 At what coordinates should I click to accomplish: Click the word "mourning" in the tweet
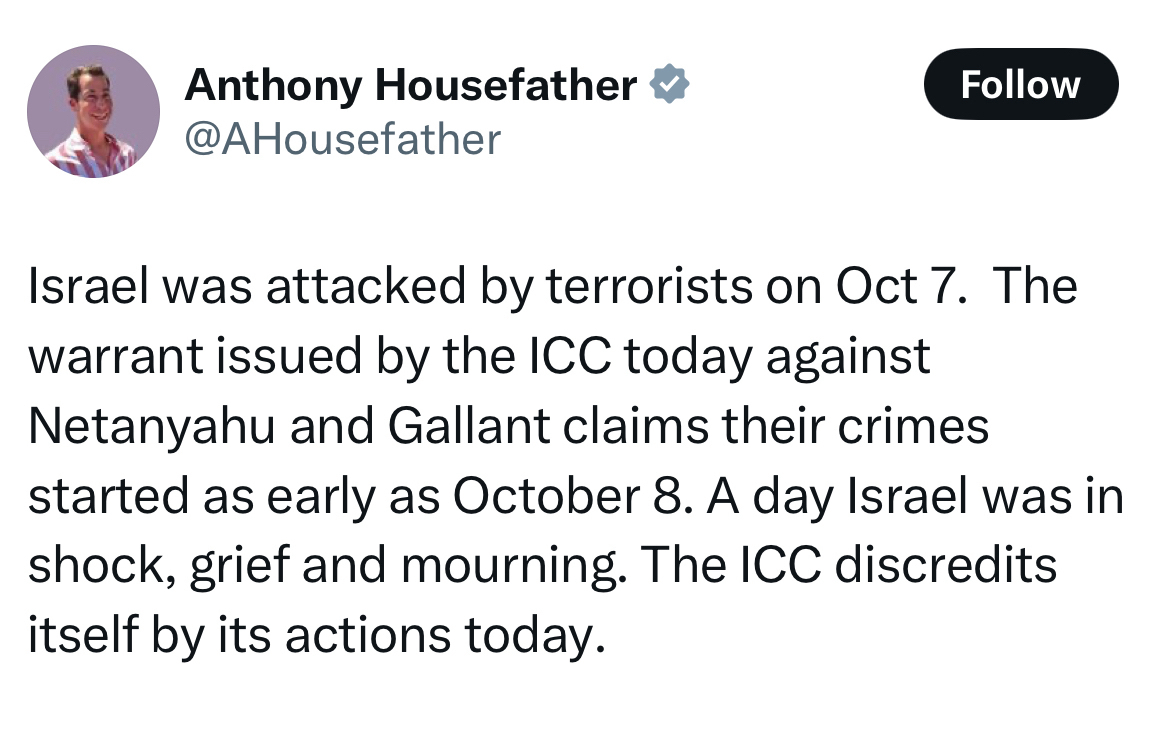pos(511,566)
